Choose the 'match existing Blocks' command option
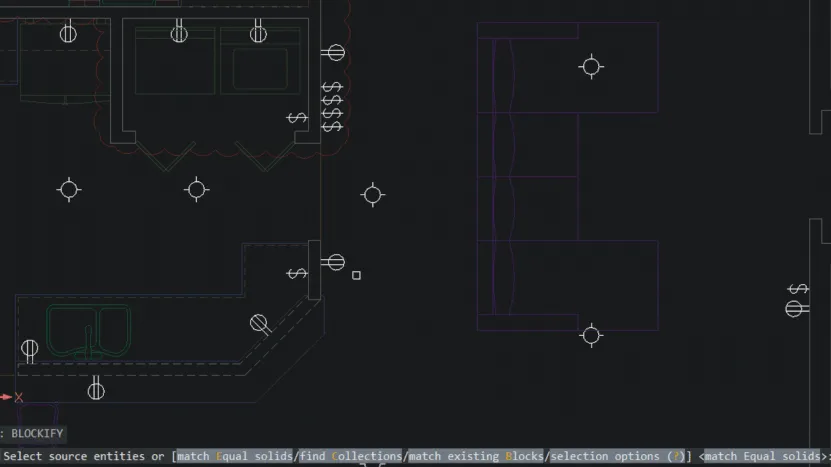 click(476, 456)
